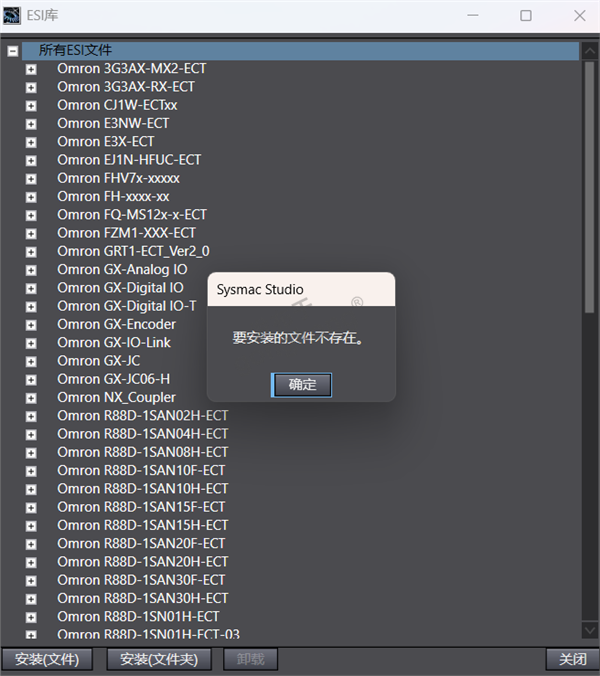Expand the Omron GX-JC node

click(x=31, y=362)
